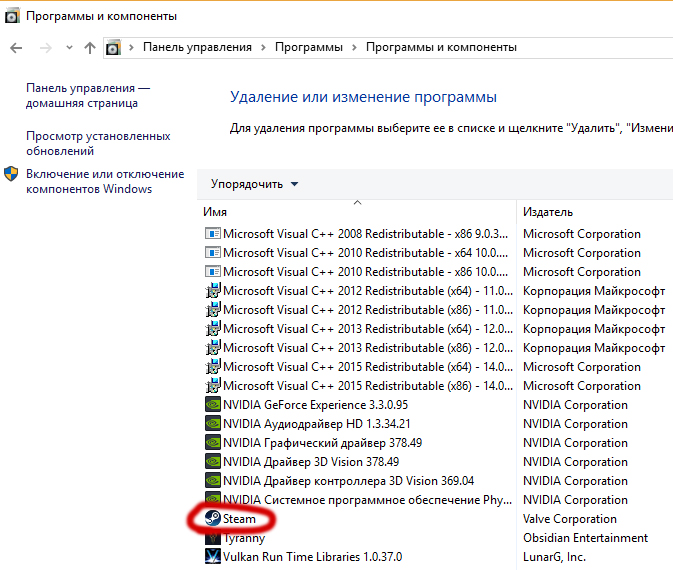The height and width of the screenshot is (570, 673).
Task: Click NVIDIA GeForce Experience 3.3.0.95 icon
Action: point(213,404)
